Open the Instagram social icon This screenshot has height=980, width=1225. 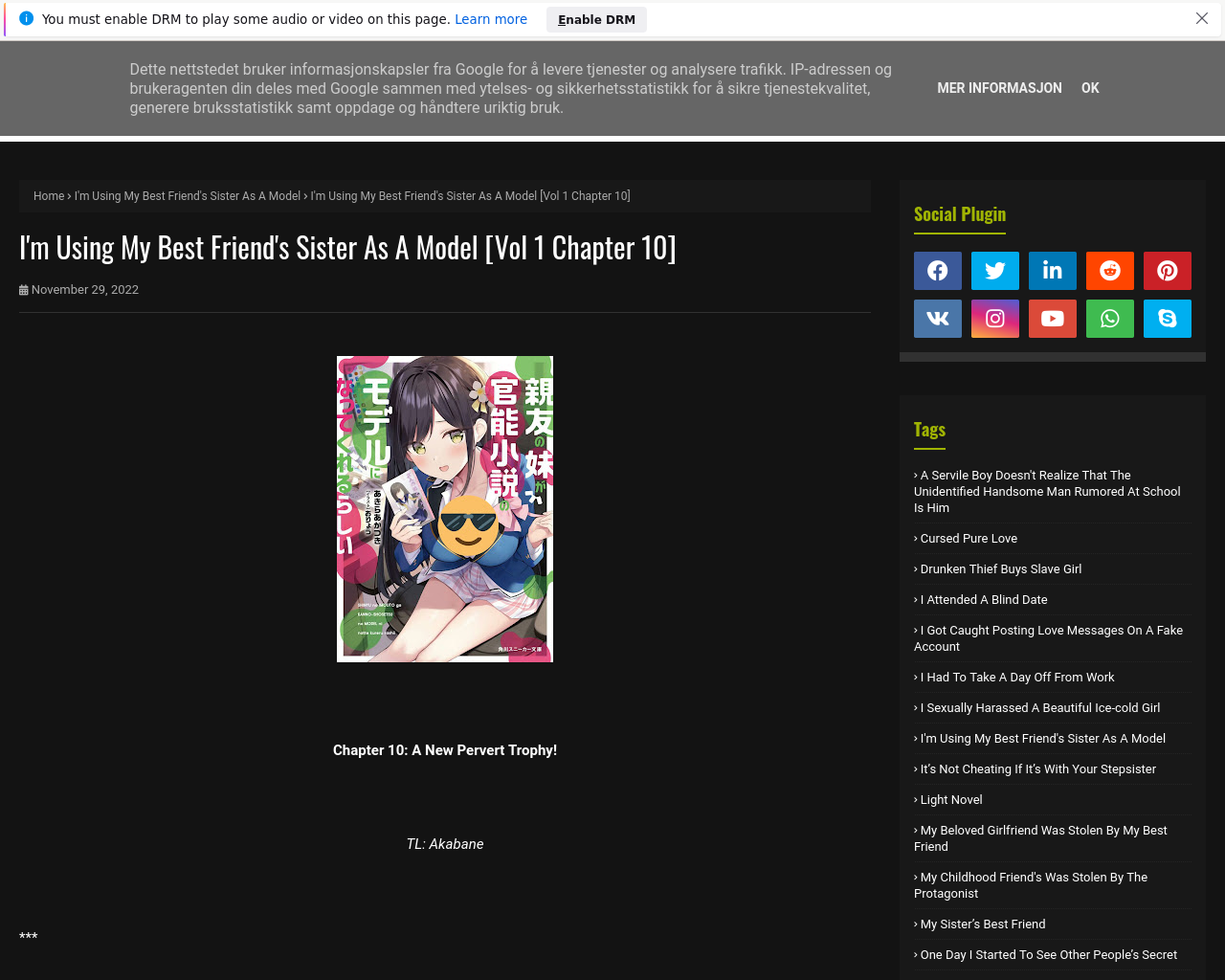click(995, 319)
